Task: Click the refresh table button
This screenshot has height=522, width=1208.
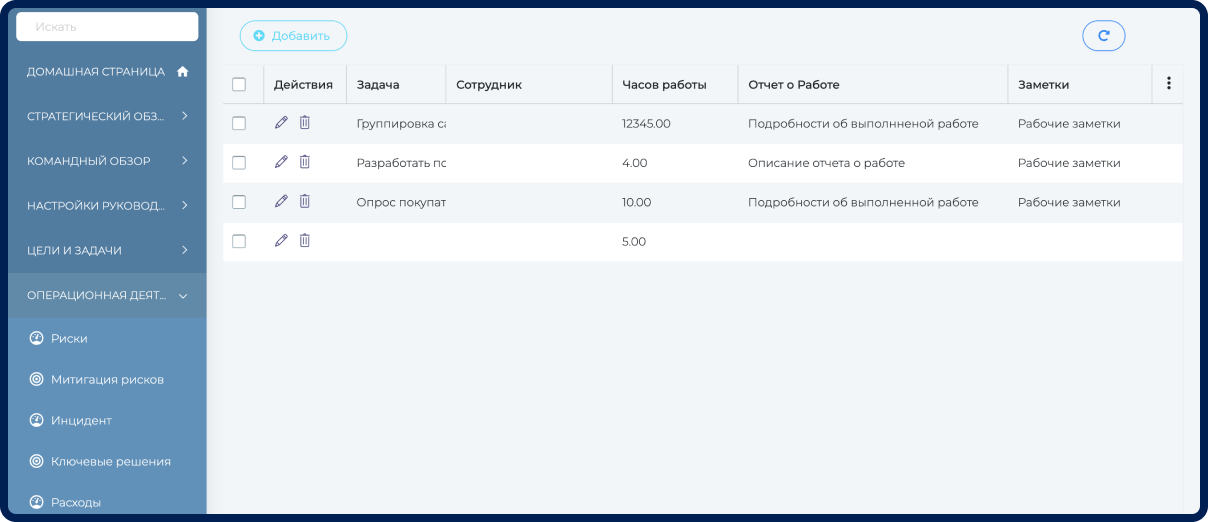Action: click(x=1104, y=36)
